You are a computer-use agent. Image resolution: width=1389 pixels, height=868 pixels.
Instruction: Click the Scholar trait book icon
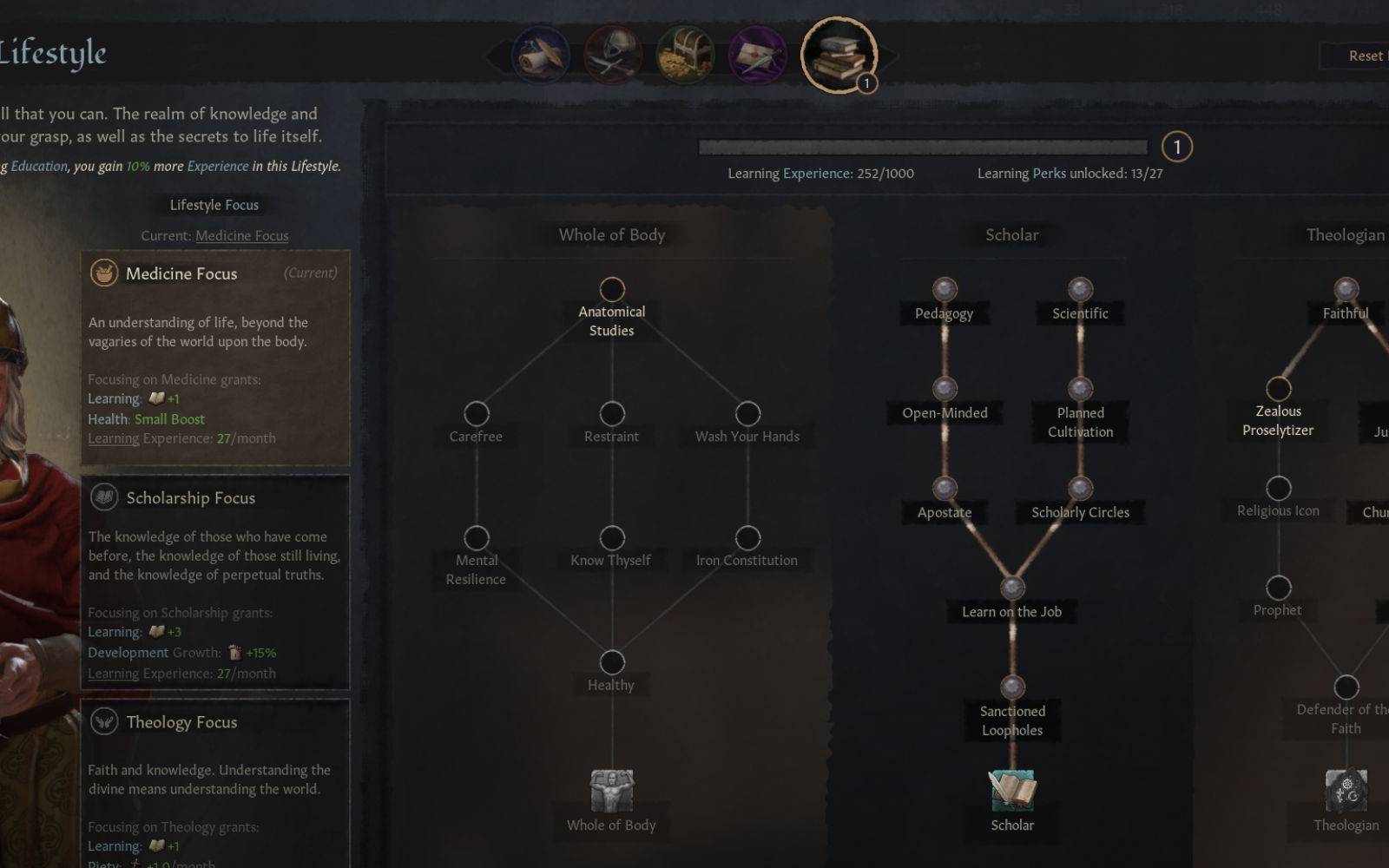pyautogui.click(x=1012, y=791)
